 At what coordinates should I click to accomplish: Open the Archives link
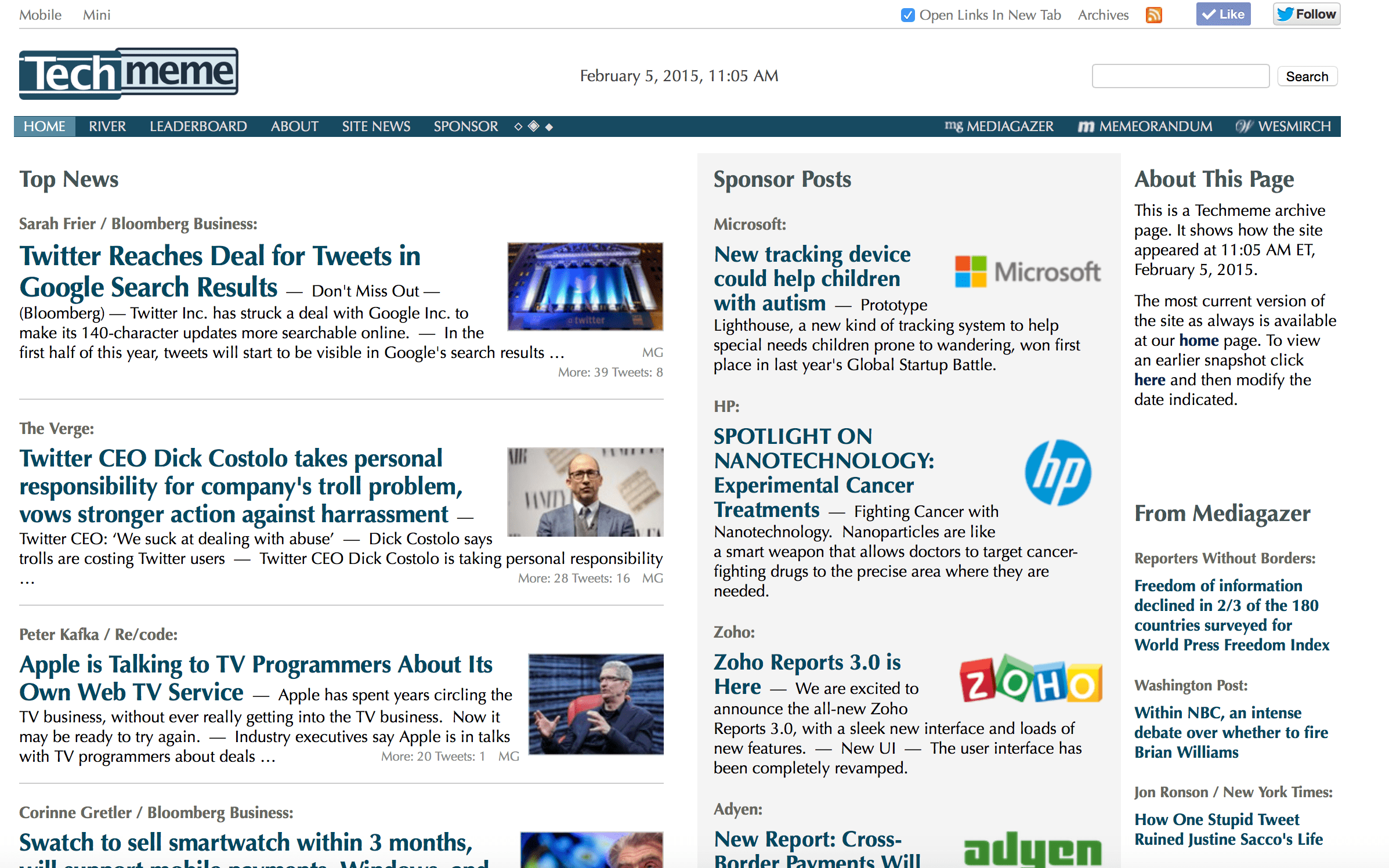click(1103, 15)
